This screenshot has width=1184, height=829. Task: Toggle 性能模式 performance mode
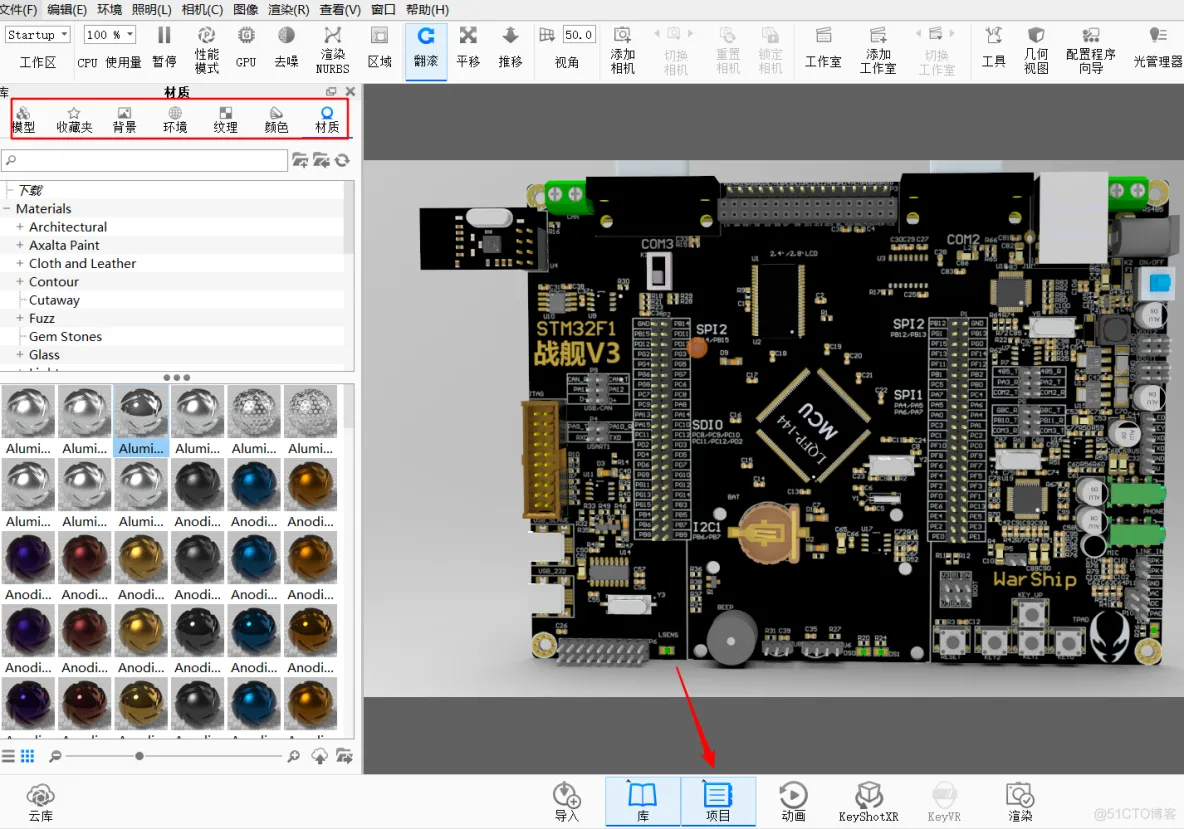point(206,50)
